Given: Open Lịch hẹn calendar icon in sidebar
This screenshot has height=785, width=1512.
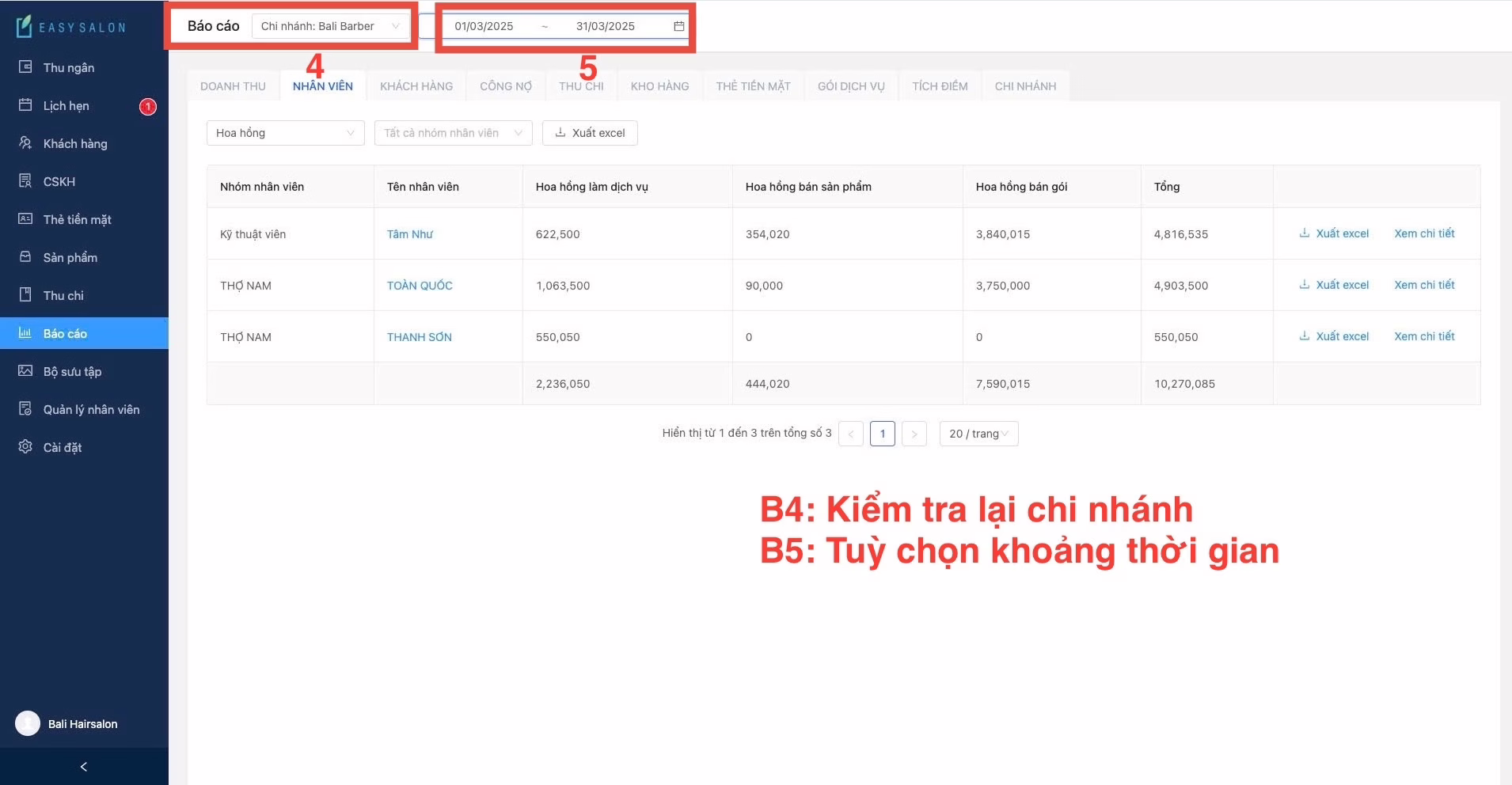Looking at the screenshot, I should [25, 105].
